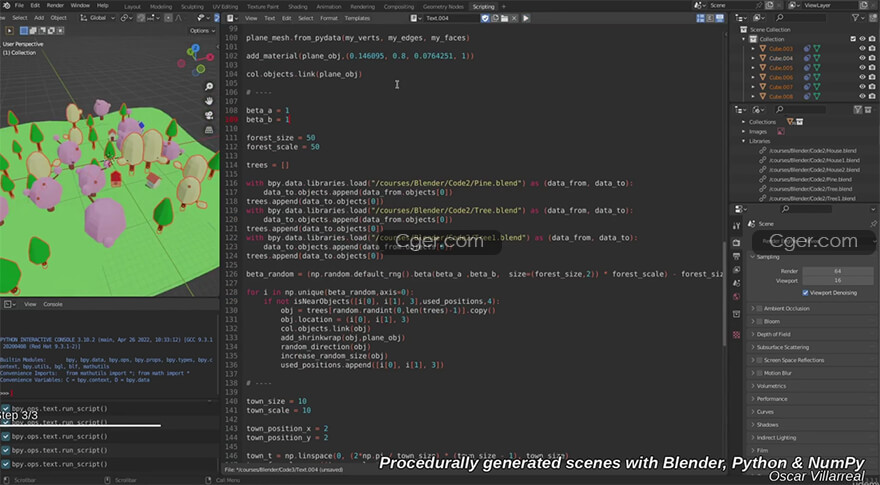Open the Render menu

pos(55,6)
